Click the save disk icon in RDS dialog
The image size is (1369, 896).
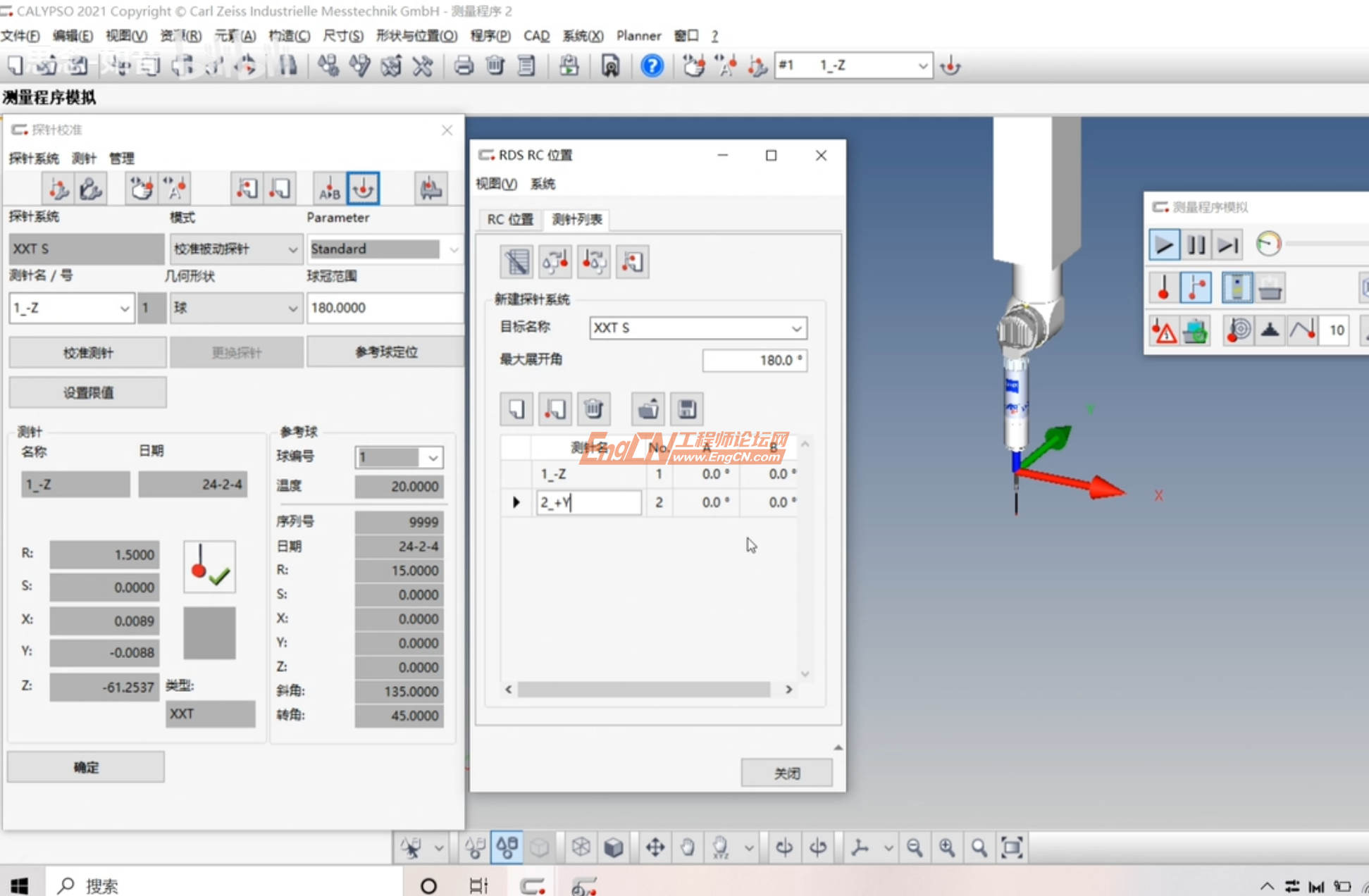coord(687,409)
